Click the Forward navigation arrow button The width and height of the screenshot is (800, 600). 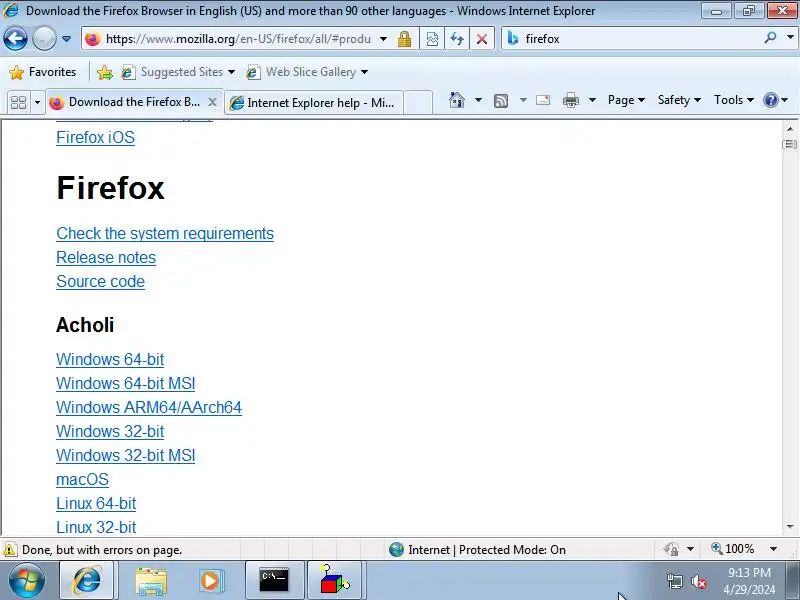pos(44,38)
